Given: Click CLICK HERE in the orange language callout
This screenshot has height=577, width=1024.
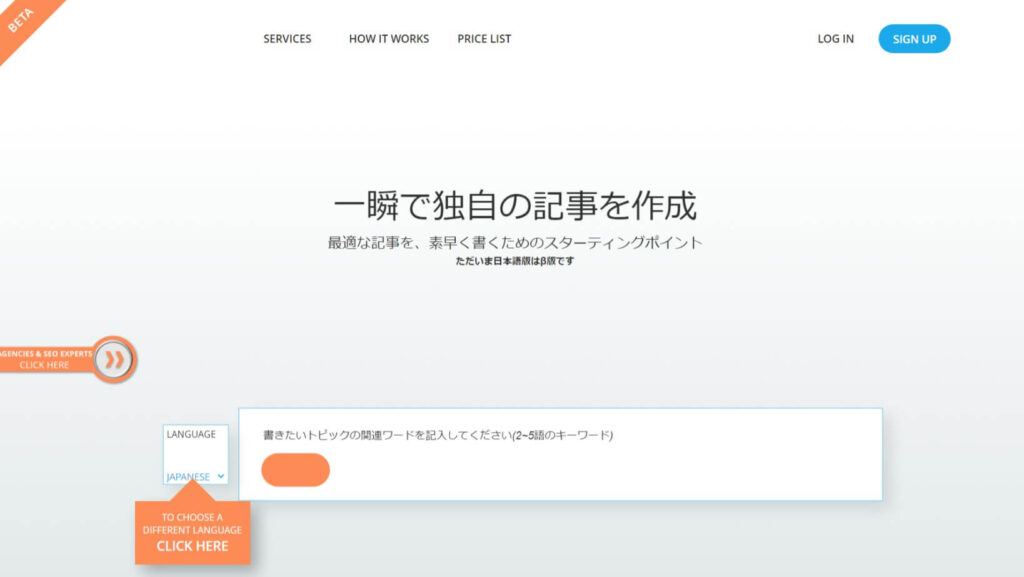Looking at the screenshot, I should point(192,546).
